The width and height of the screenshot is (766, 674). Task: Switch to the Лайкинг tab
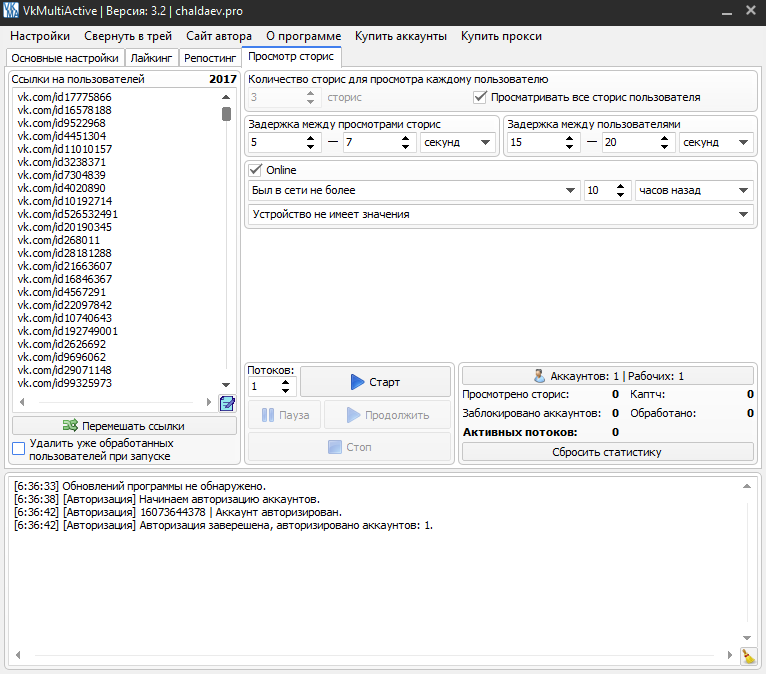click(153, 58)
